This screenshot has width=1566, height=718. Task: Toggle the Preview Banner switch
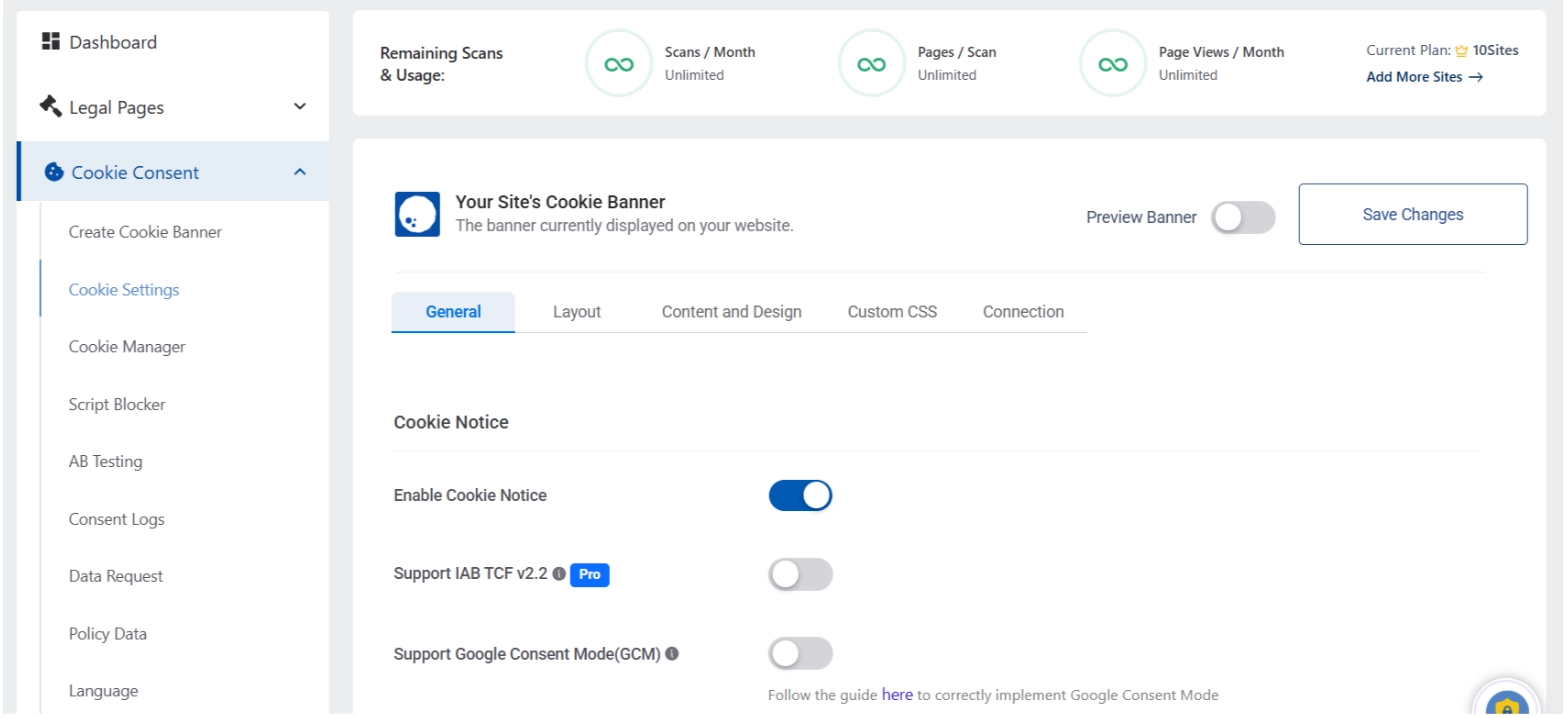(1243, 217)
